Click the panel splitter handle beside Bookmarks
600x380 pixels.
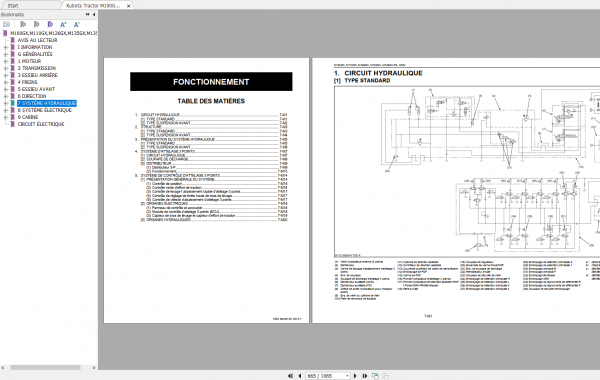click(100, 176)
